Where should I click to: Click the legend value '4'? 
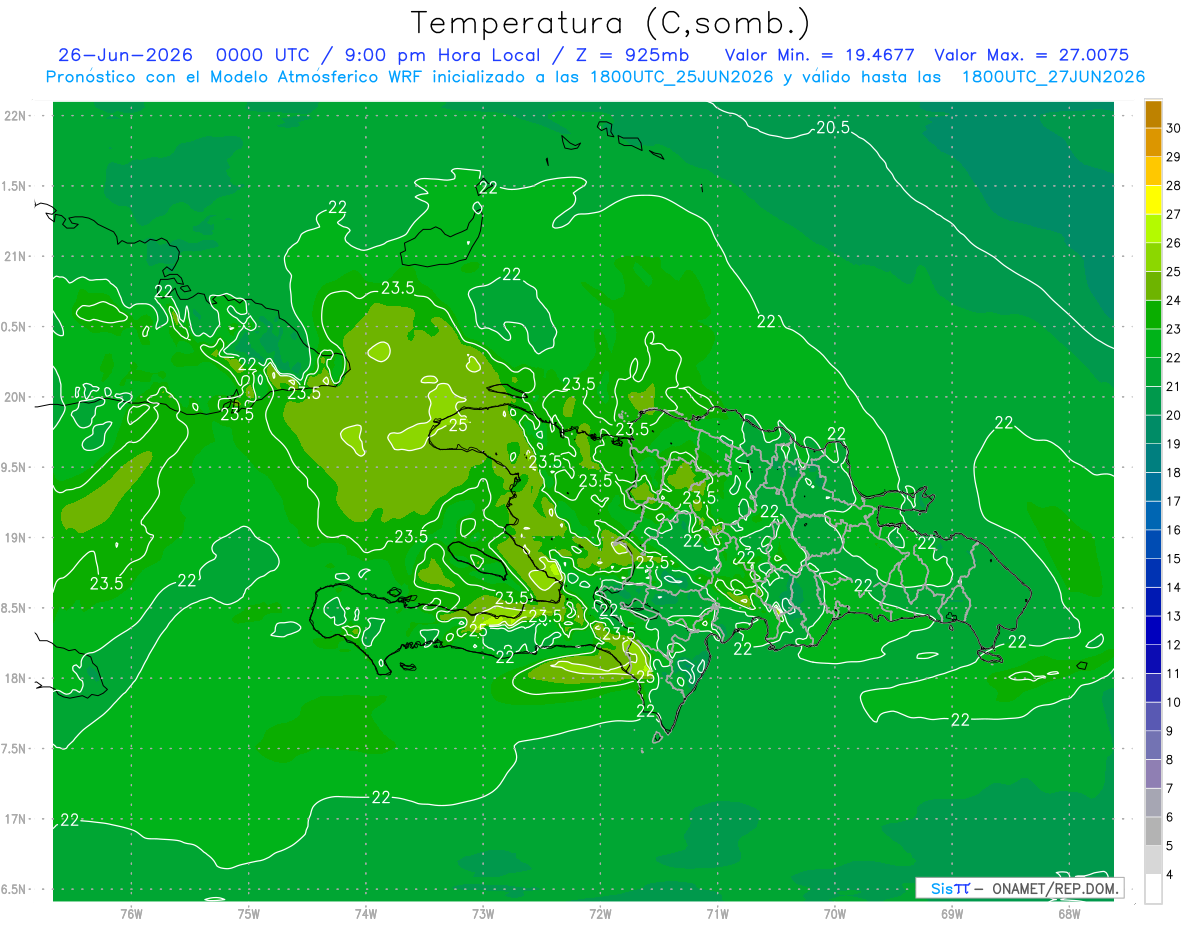(x=1170, y=875)
